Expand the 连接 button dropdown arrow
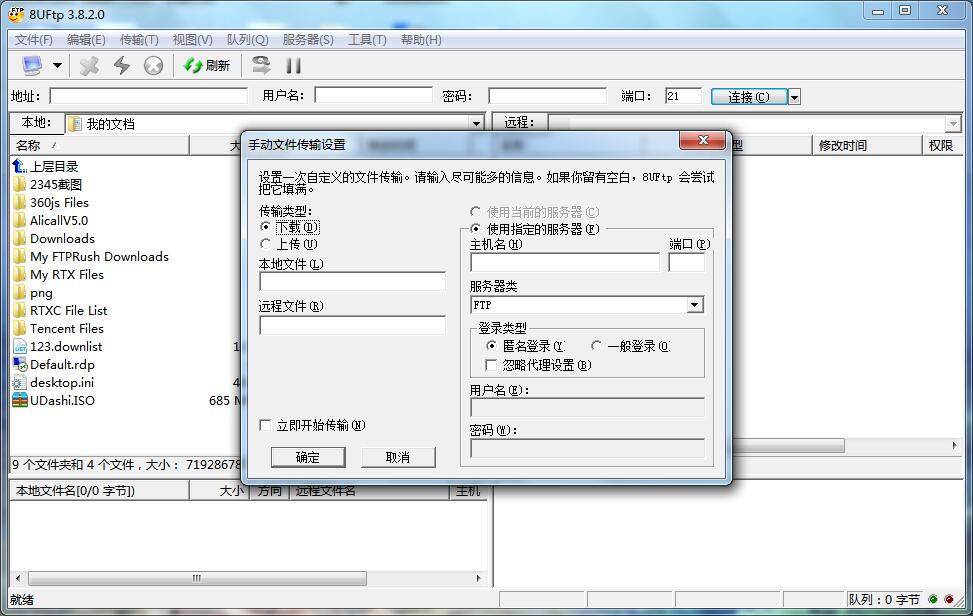 (x=794, y=96)
